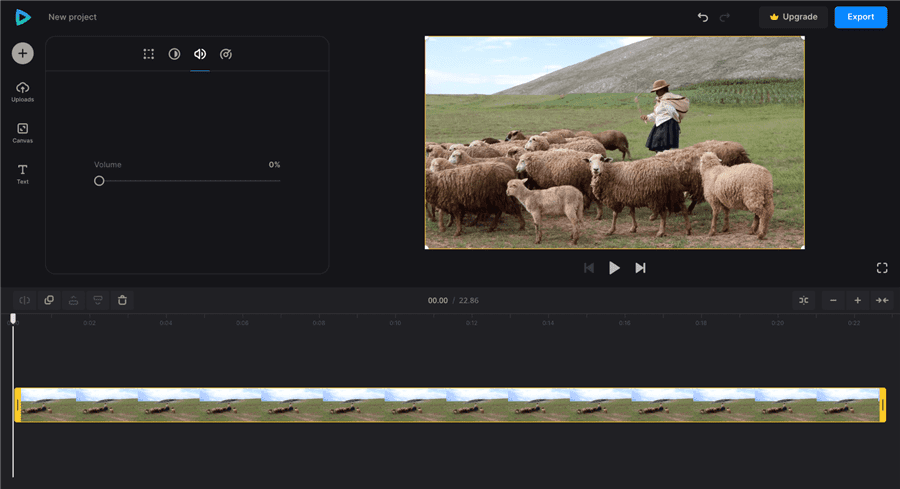Click the current time 00.00 display
The width and height of the screenshot is (900, 489).
pyautogui.click(x=437, y=301)
